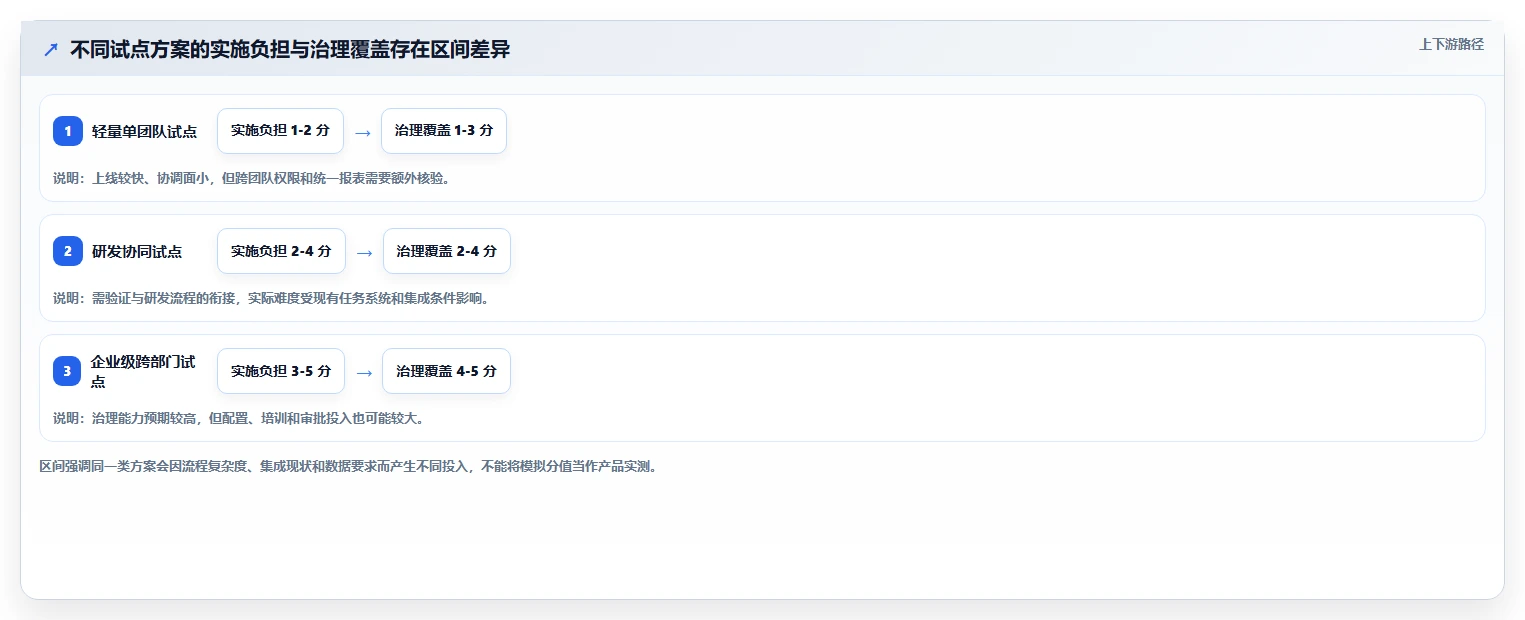Screen dimensions: 1525x620
Task: Click the 治理覆盖 4-5 分 chip
Action: pos(446,371)
